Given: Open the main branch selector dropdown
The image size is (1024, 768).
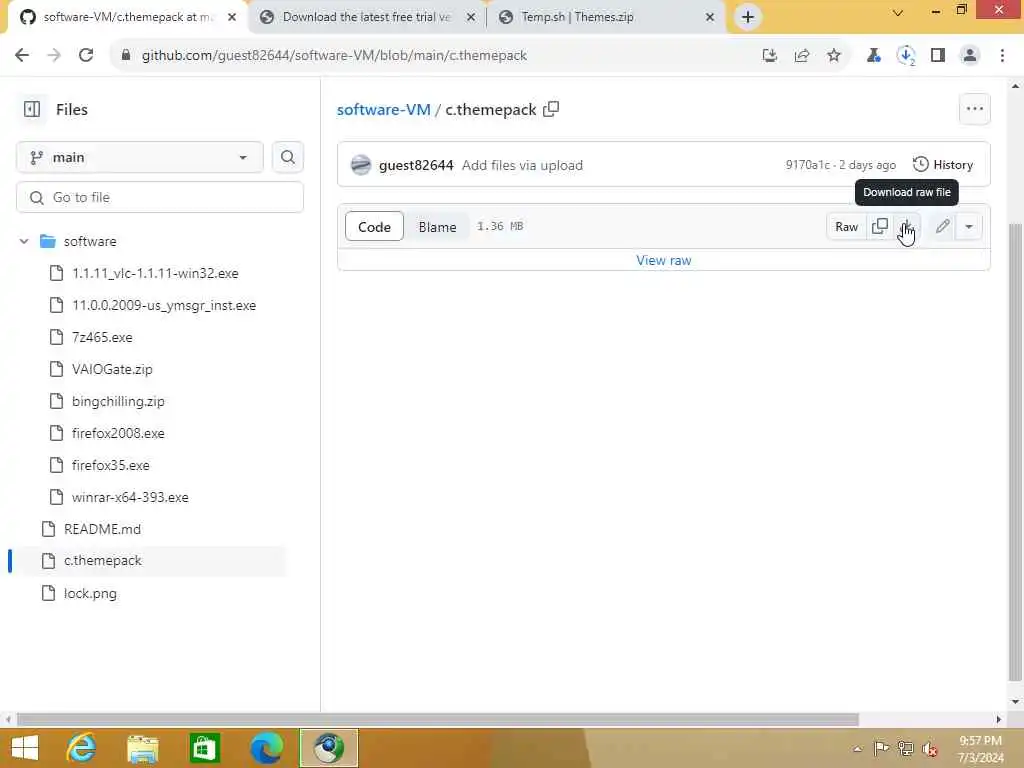Looking at the screenshot, I should [x=140, y=157].
